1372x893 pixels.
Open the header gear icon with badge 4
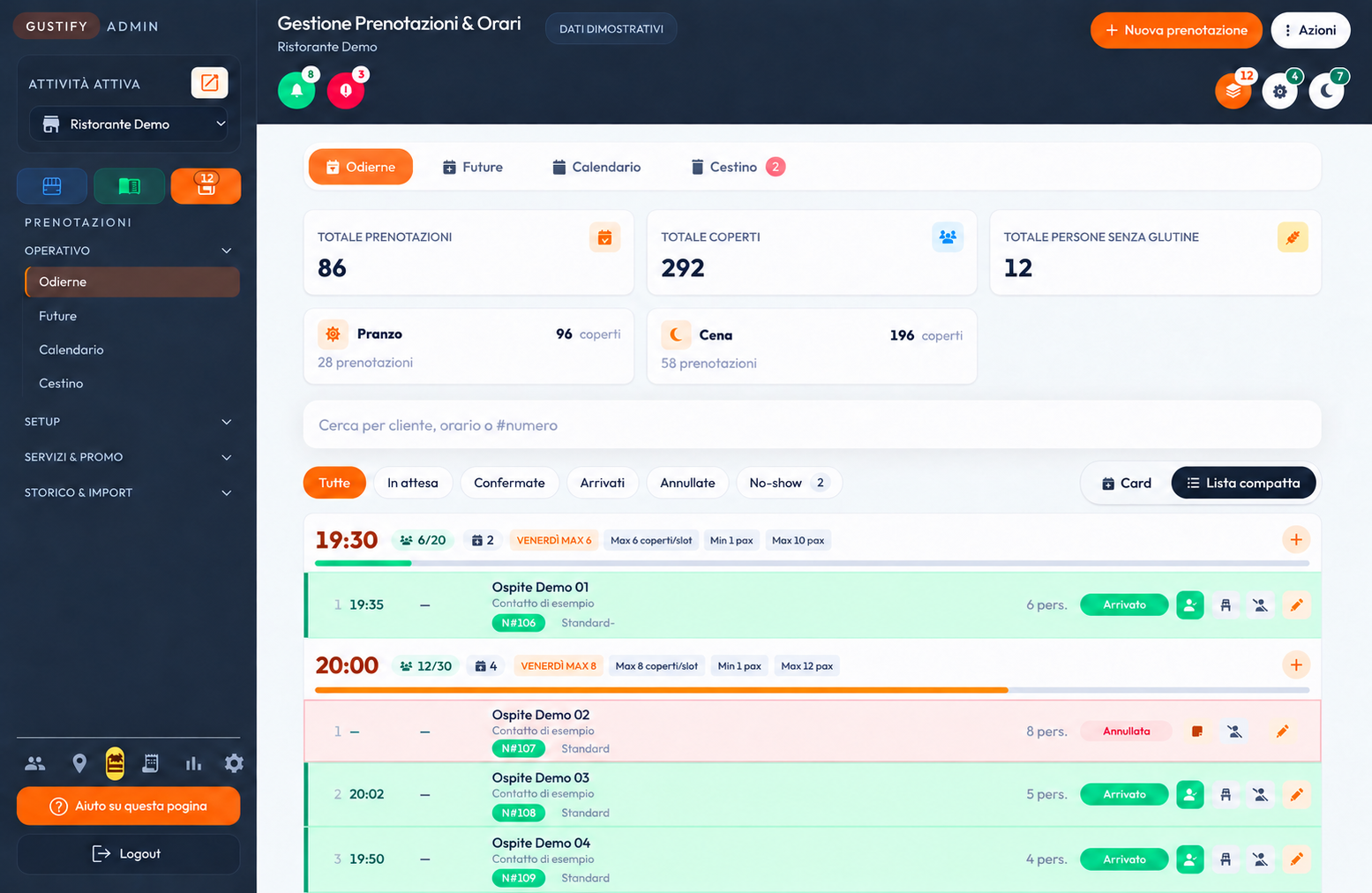(1280, 90)
